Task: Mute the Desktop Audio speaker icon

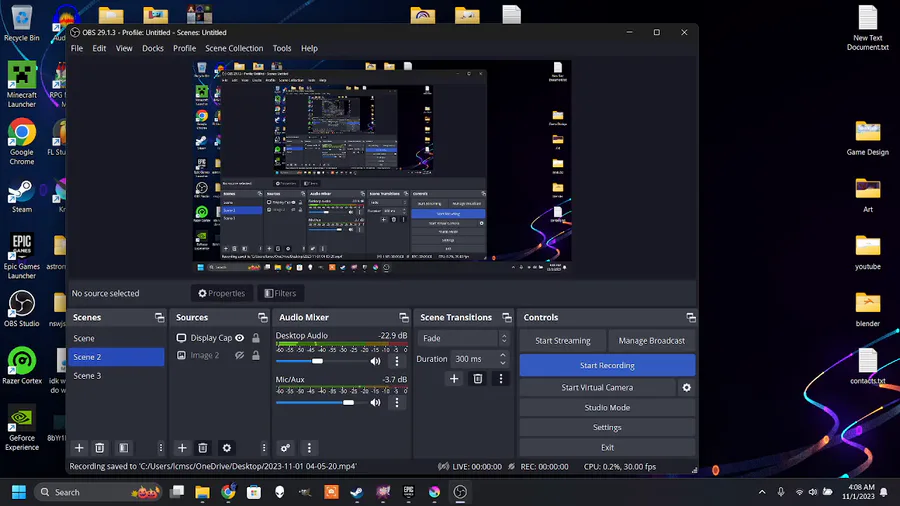Action: tap(376, 361)
